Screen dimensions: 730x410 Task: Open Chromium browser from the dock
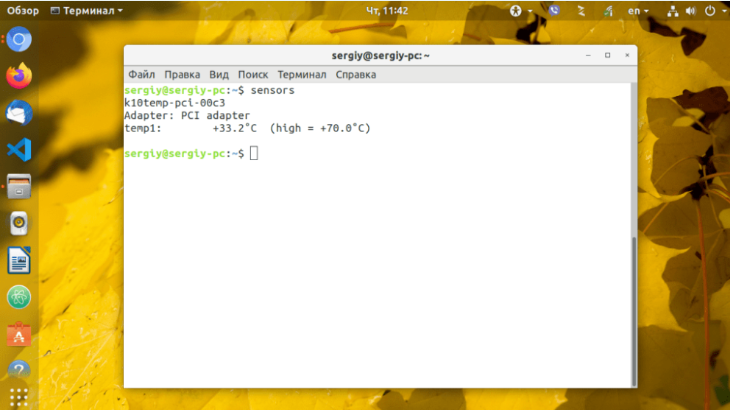tap(19, 41)
